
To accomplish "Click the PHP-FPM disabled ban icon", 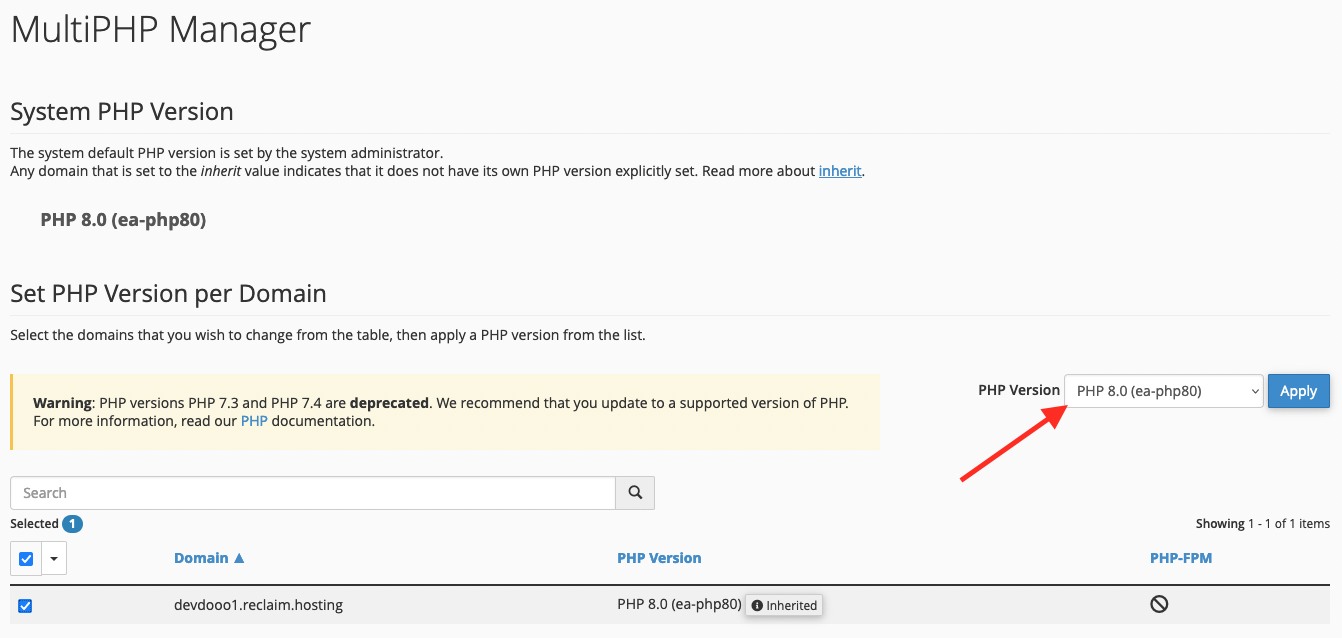I will (1159, 604).
